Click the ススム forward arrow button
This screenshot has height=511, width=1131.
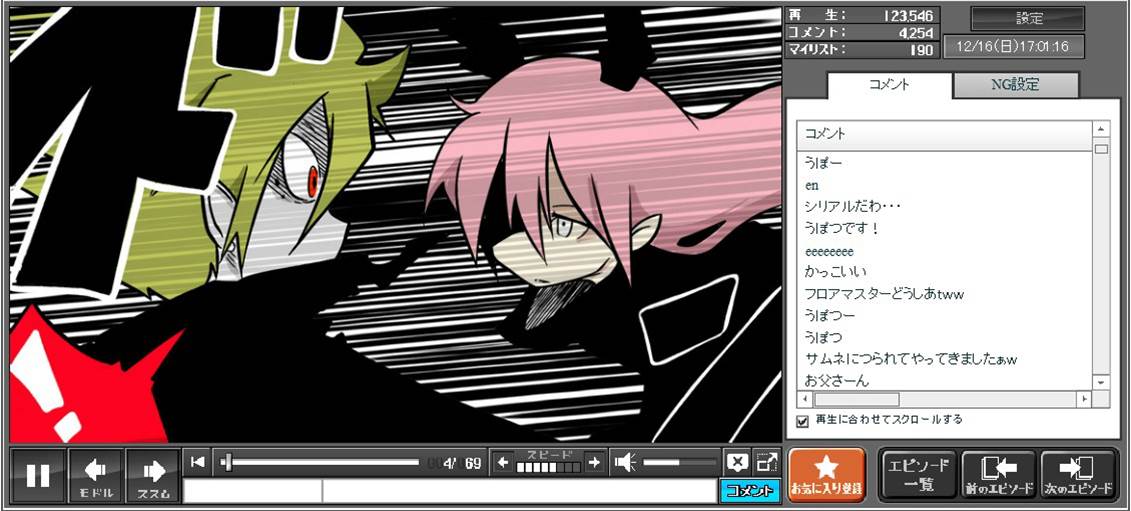pos(153,475)
